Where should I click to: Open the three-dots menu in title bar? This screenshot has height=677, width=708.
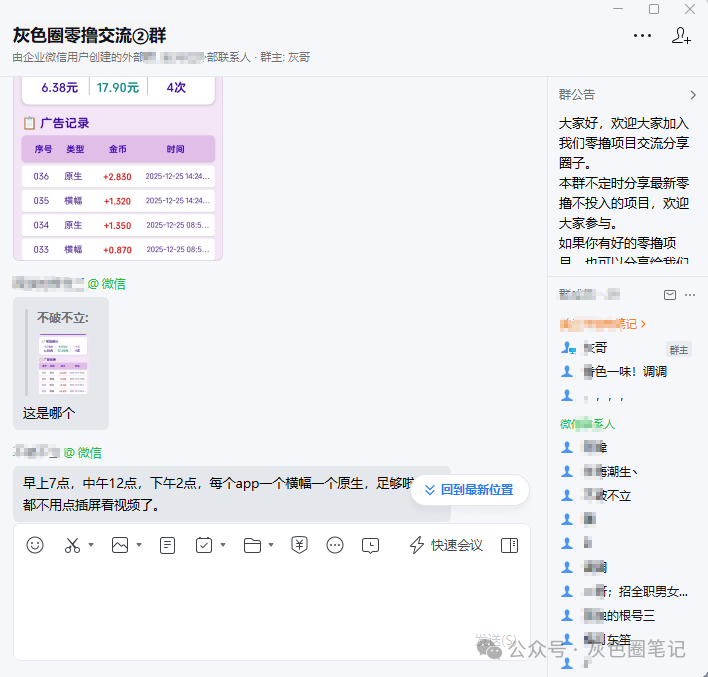pos(642,36)
